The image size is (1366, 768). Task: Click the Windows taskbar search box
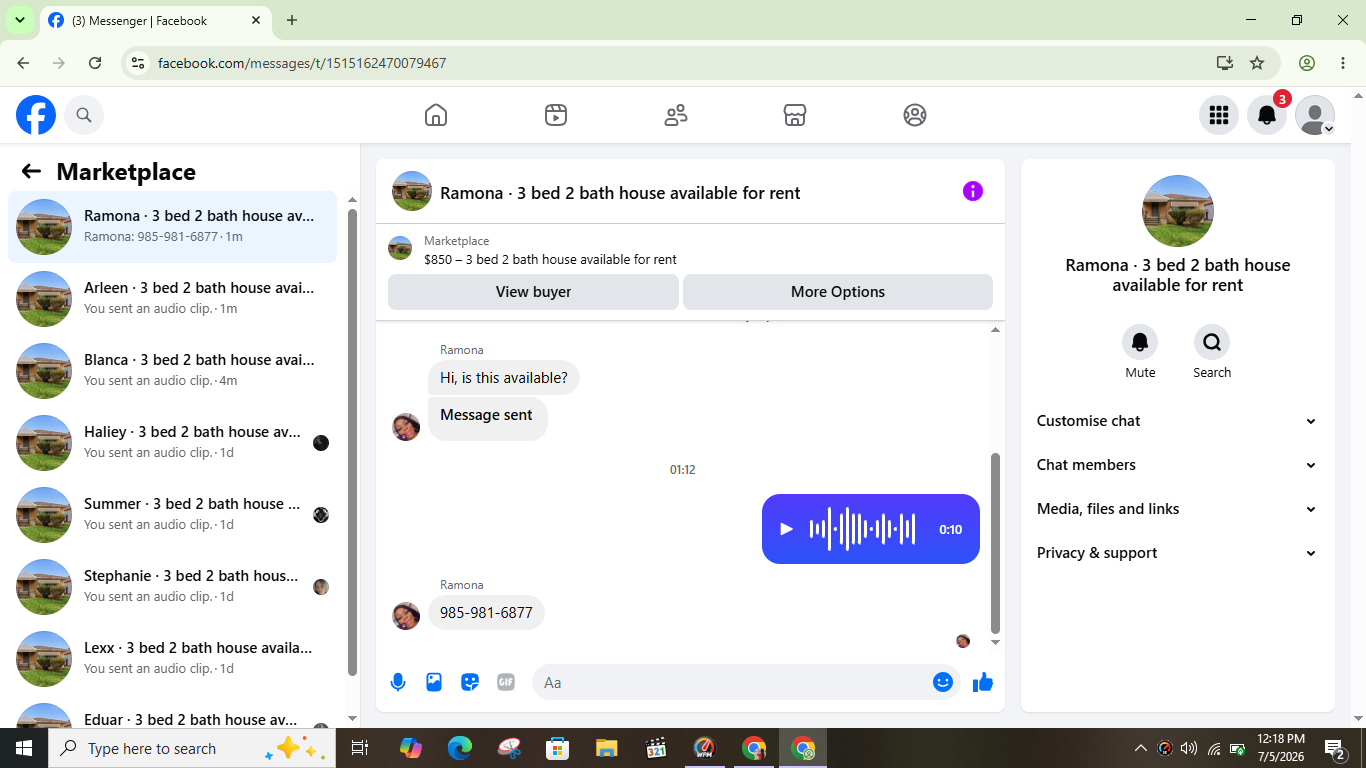[x=192, y=748]
